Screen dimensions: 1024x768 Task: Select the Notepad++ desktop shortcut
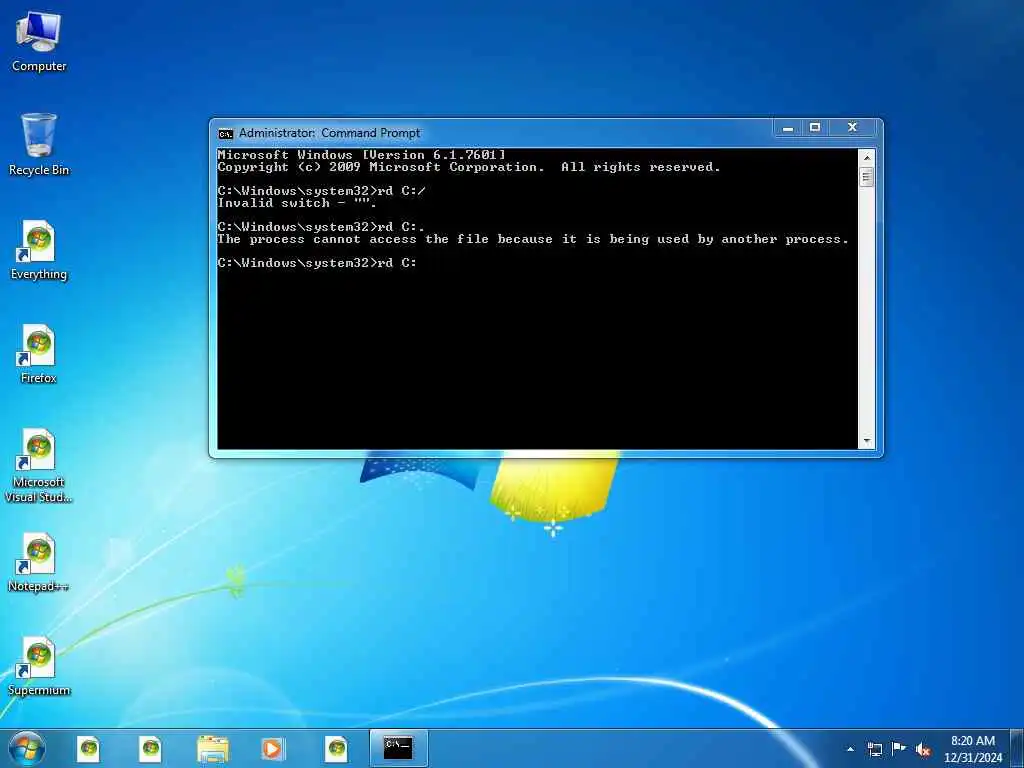tap(39, 562)
